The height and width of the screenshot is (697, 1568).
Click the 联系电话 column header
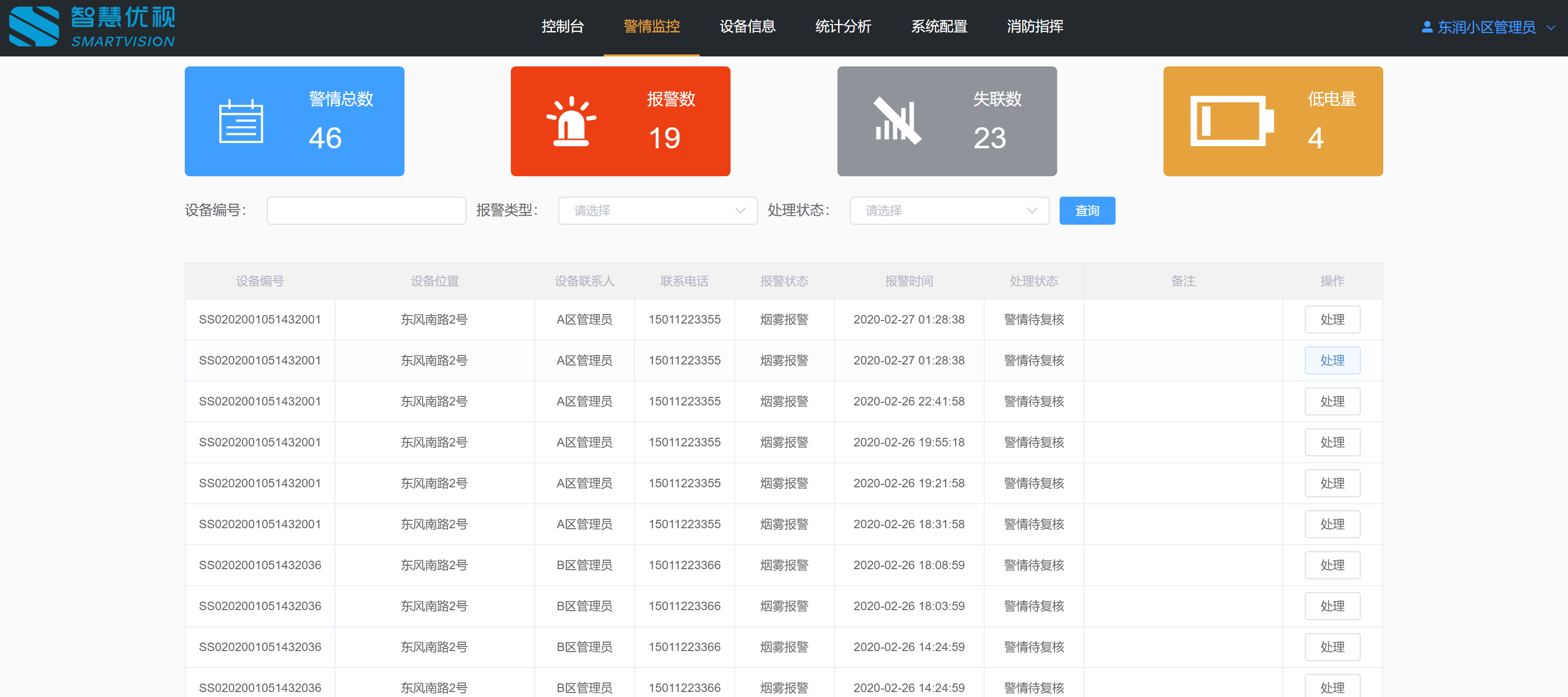pos(684,281)
